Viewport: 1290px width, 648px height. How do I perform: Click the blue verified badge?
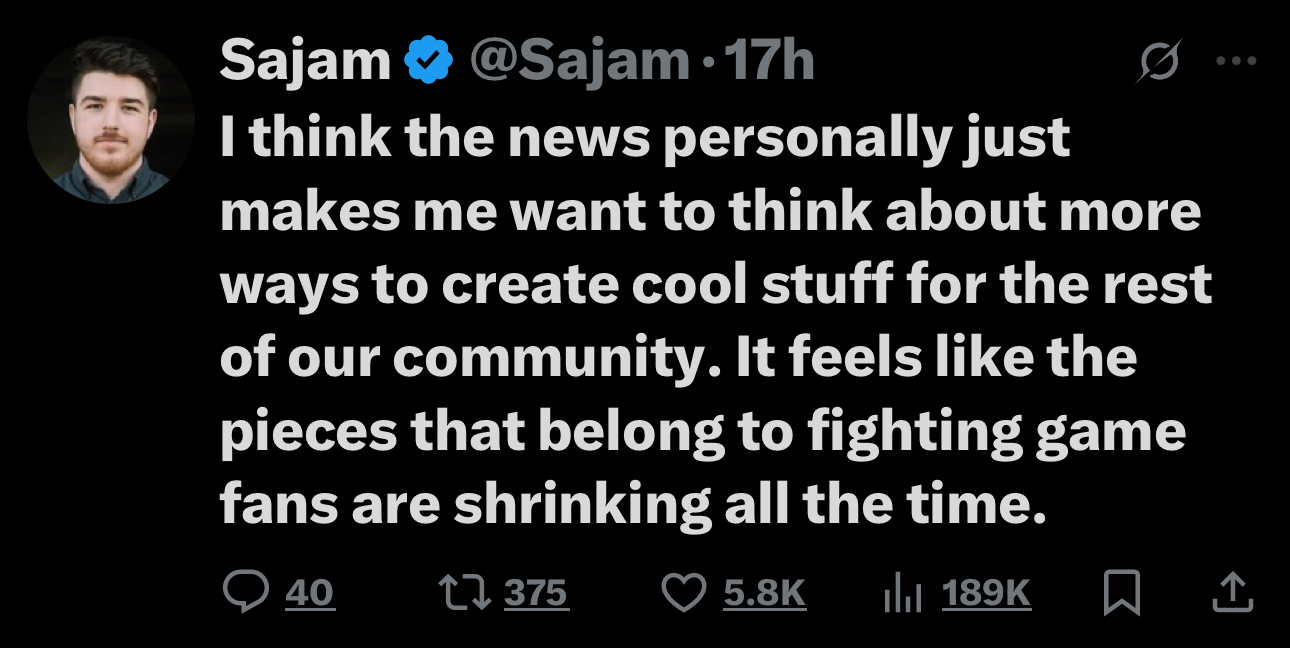(427, 62)
